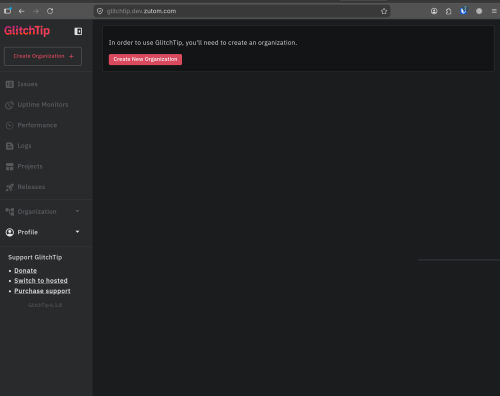This screenshot has width=500, height=396.
Task: Collapse the sidebar with the toggle icon
Action: 78,31
